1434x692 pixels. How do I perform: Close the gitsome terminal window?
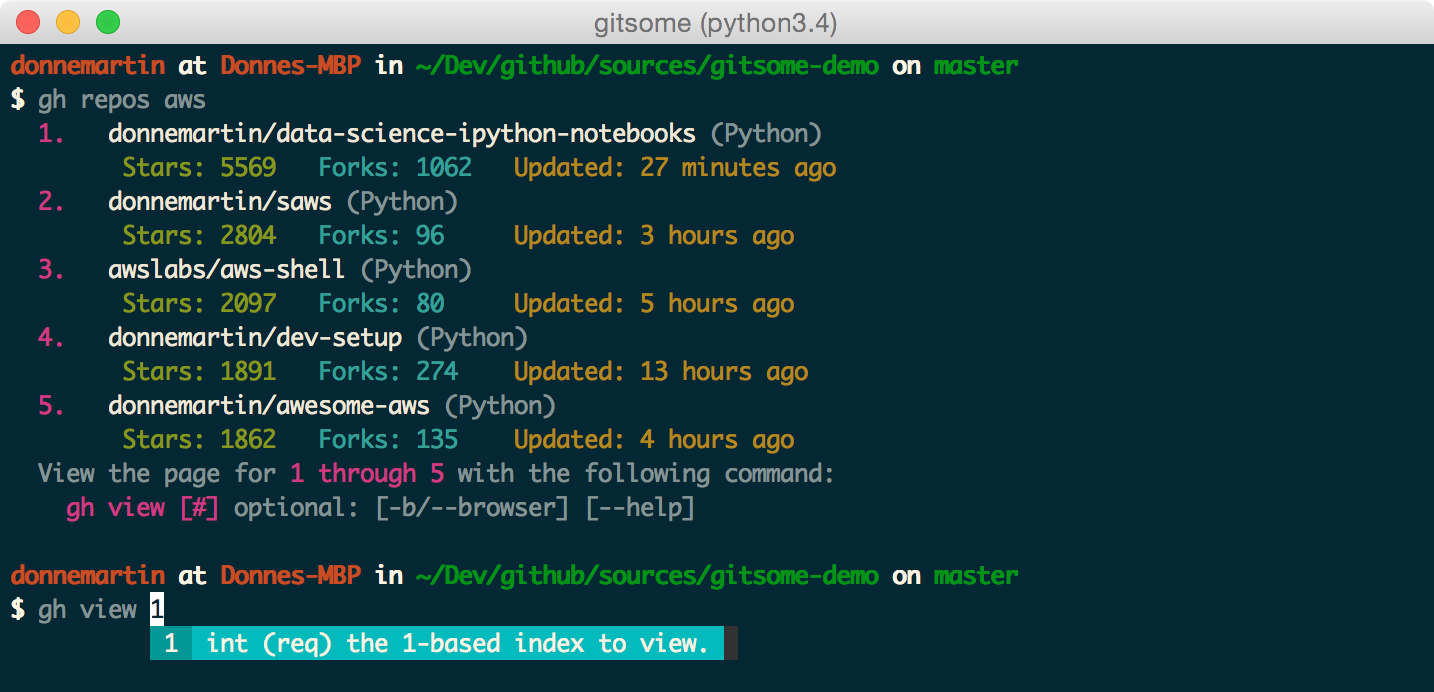pos(29,21)
